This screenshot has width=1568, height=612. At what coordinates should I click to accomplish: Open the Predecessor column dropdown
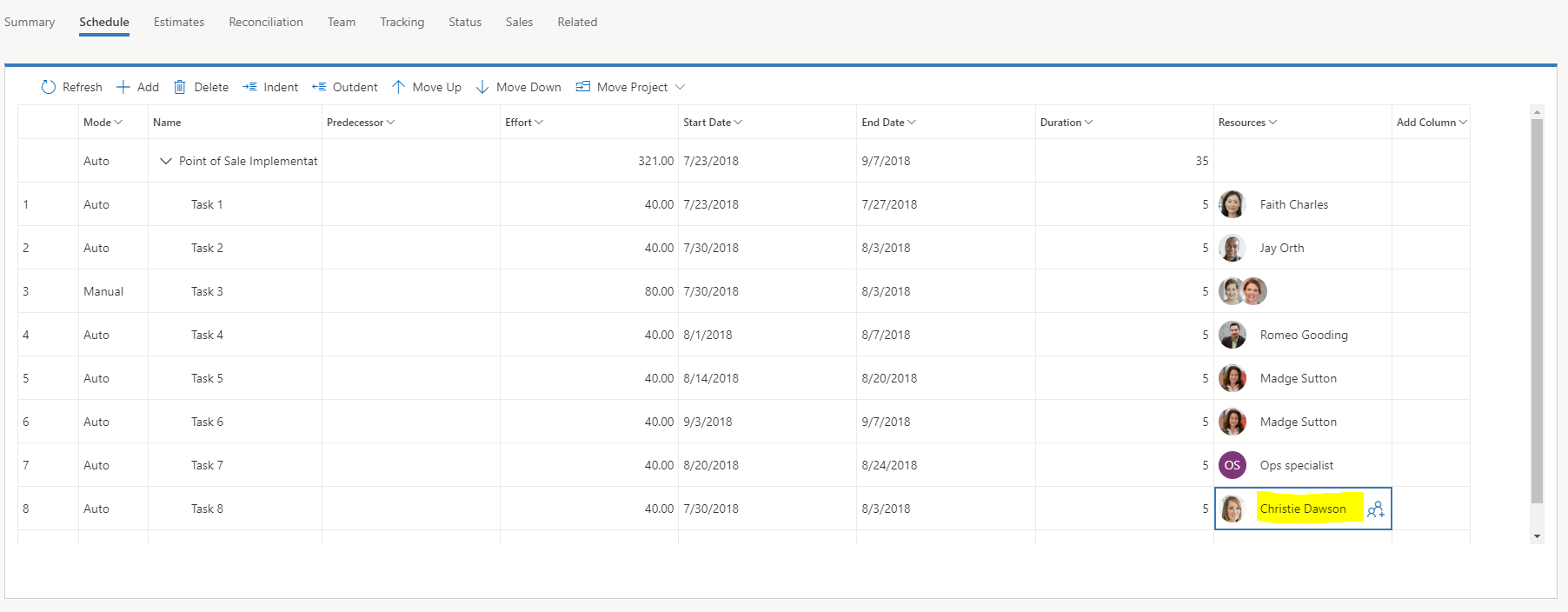[x=390, y=123]
